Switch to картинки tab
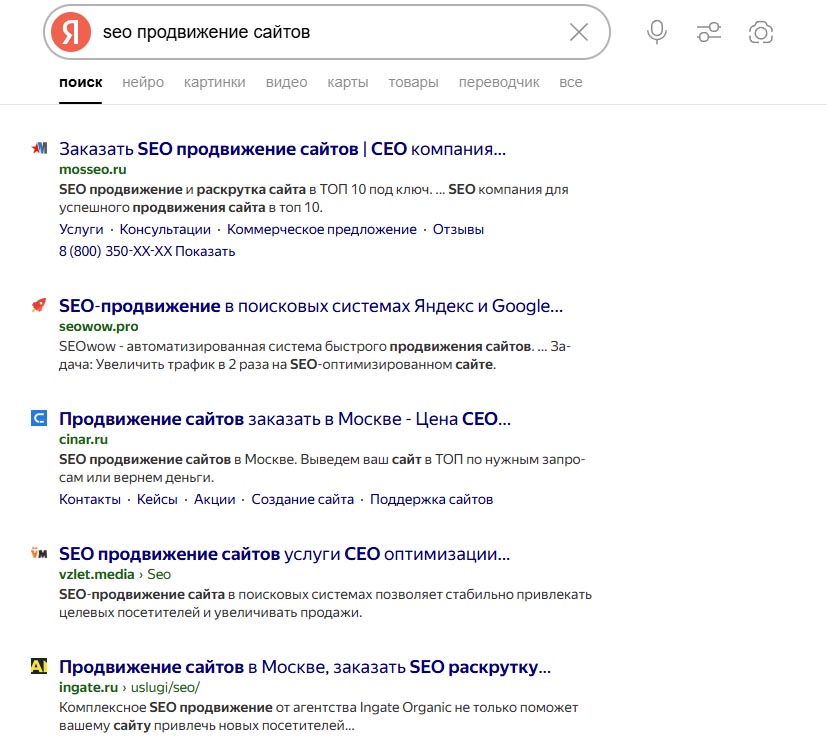Viewport: 827px width, 756px height. (215, 82)
